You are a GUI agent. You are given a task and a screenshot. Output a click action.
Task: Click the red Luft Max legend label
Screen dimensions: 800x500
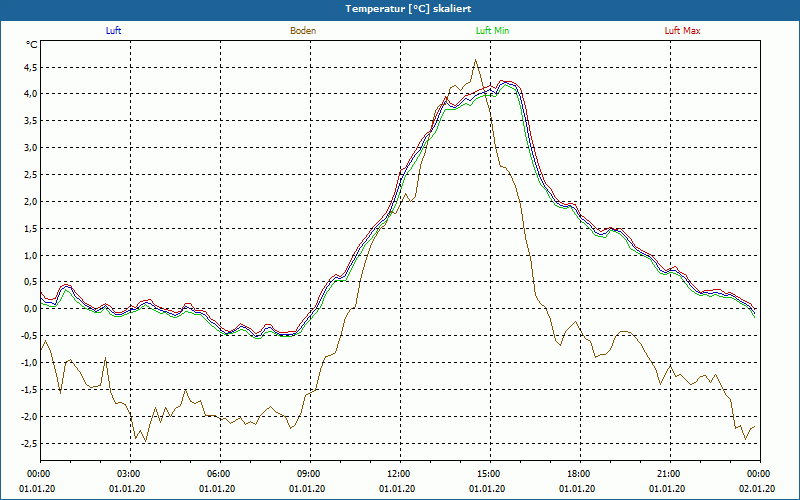(x=682, y=31)
